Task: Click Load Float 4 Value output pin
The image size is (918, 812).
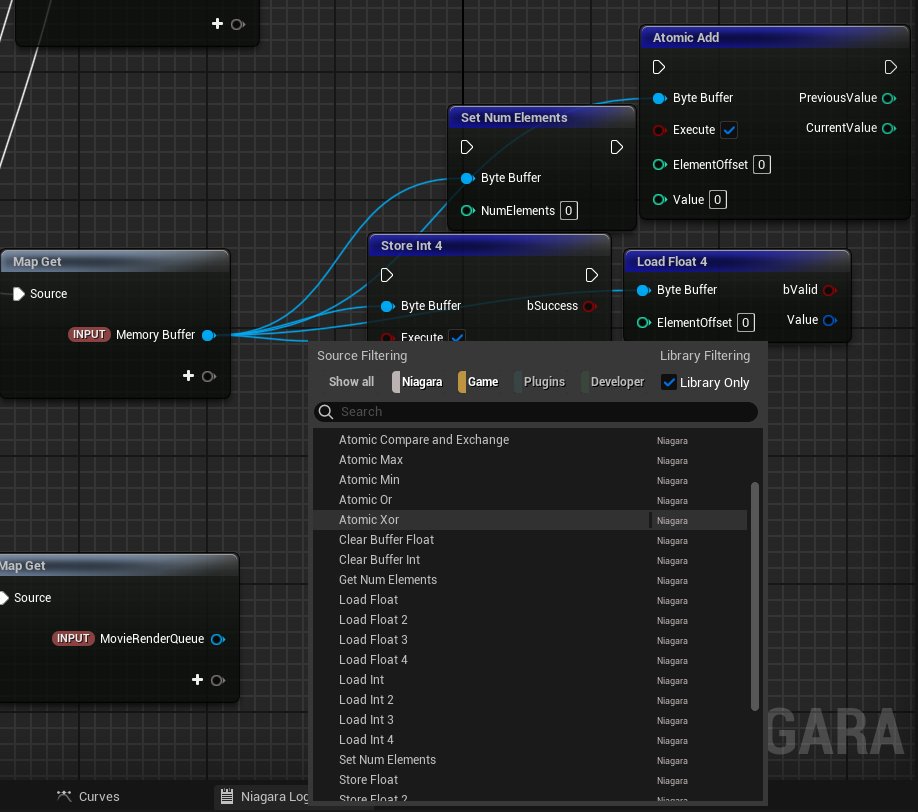Action: (x=830, y=320)
